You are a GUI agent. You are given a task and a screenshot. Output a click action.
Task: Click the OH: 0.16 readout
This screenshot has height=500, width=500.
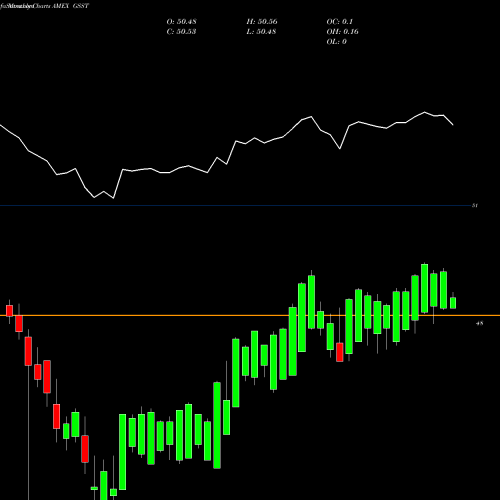(x=342, y=32)
